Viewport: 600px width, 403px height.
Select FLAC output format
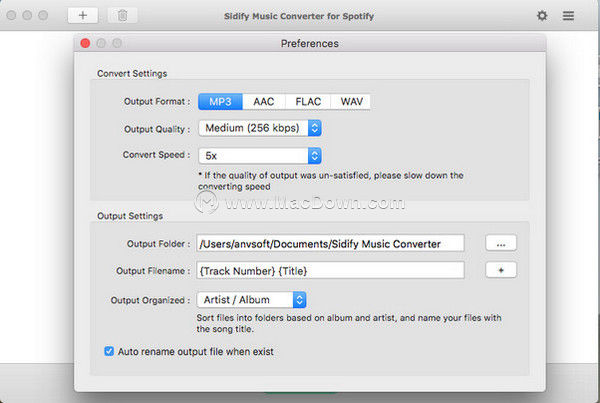(x=308, y=102)
